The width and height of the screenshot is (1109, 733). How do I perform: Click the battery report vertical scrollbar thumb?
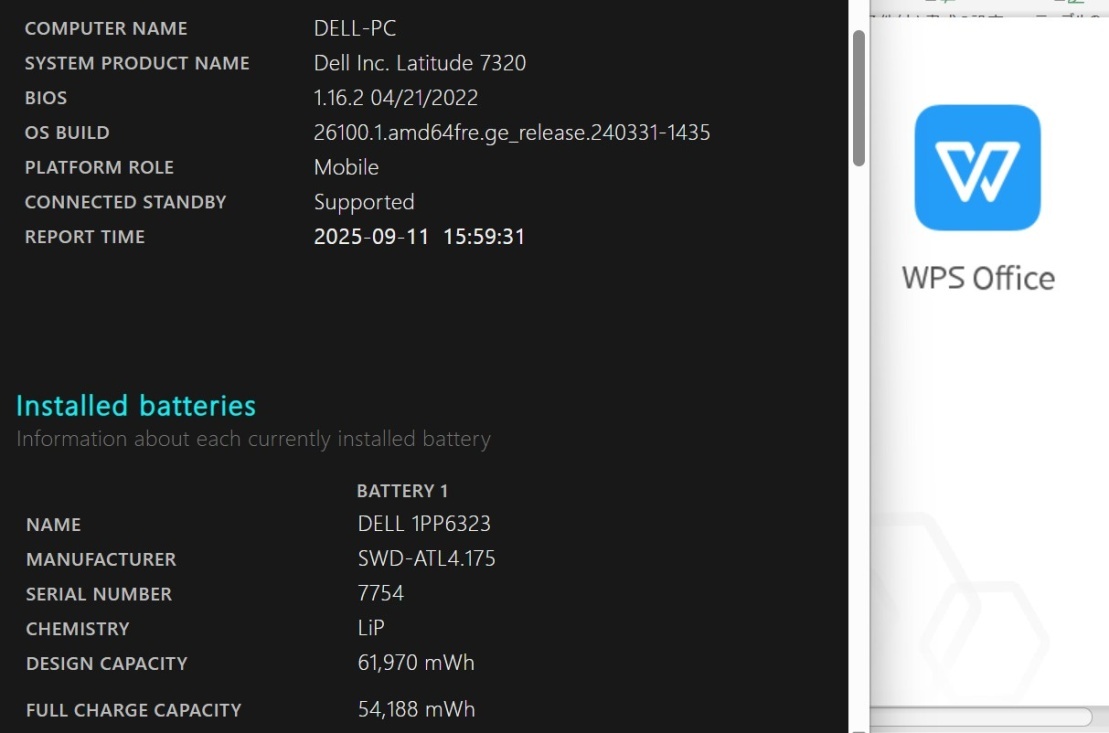(x=858, y=97)
